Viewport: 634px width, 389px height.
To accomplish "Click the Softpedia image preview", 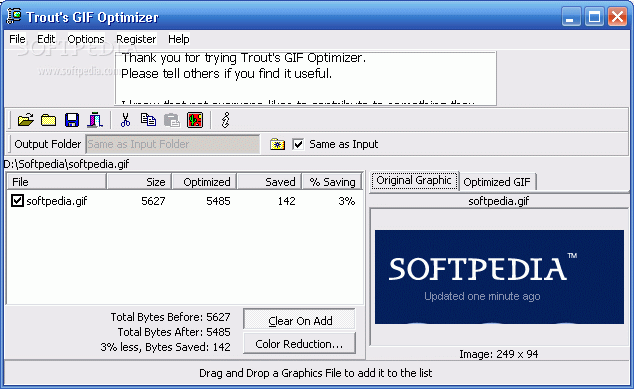I will tap(499, 277).
